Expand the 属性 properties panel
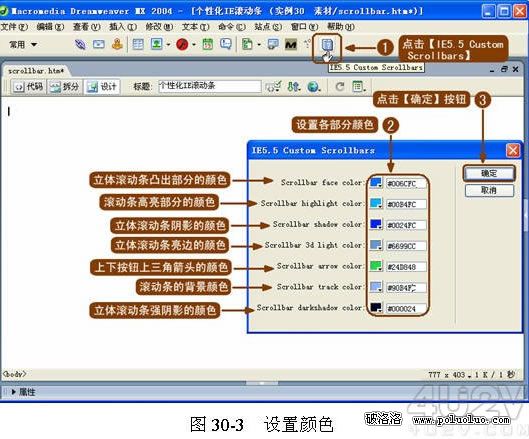Image resolution: width=529 pixels, height=439 pixels. 13,392
